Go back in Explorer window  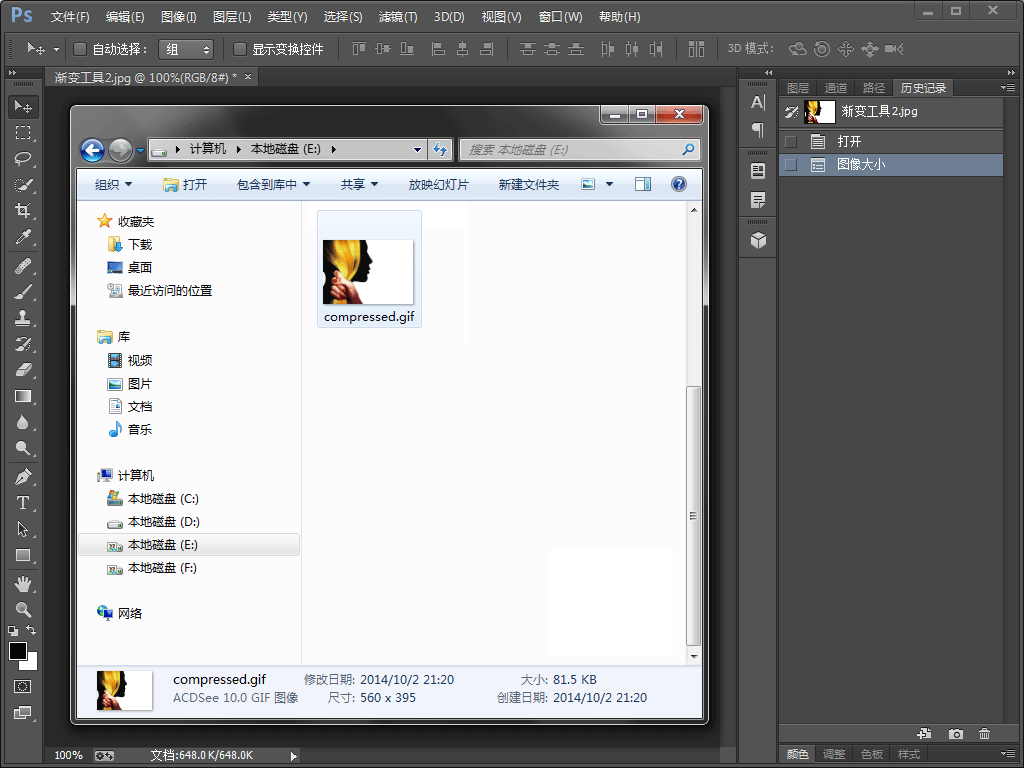[x=93, y=150]
